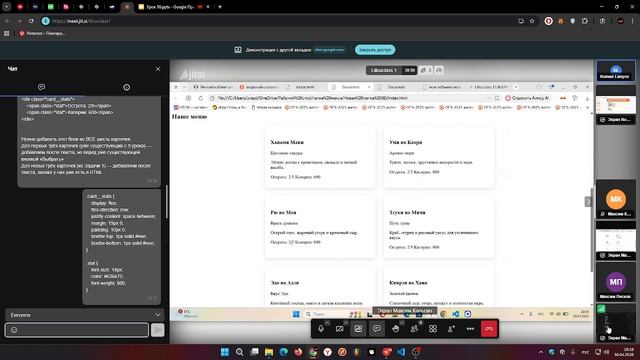Collapse the filmstrip with the side arrow
640x360 pixels.
point(588,202)
